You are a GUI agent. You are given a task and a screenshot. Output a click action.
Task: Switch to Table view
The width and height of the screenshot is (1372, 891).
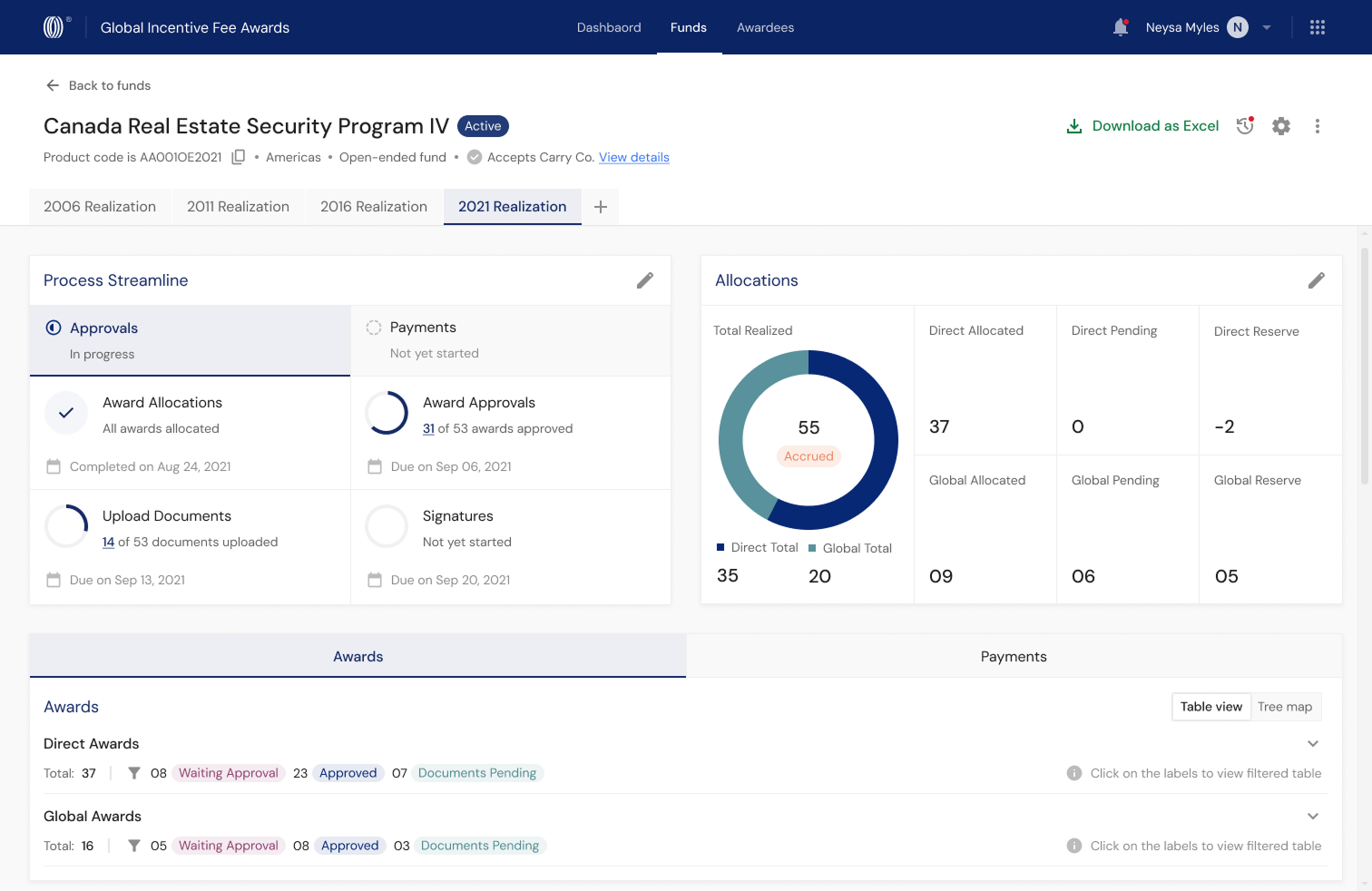pyautogui.click(x=1211, y=707)
